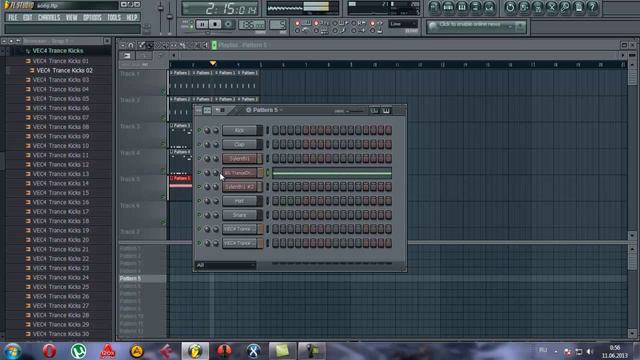640x360 pixels.
Task: Click the Windows Start button
Action: [13, 351]
